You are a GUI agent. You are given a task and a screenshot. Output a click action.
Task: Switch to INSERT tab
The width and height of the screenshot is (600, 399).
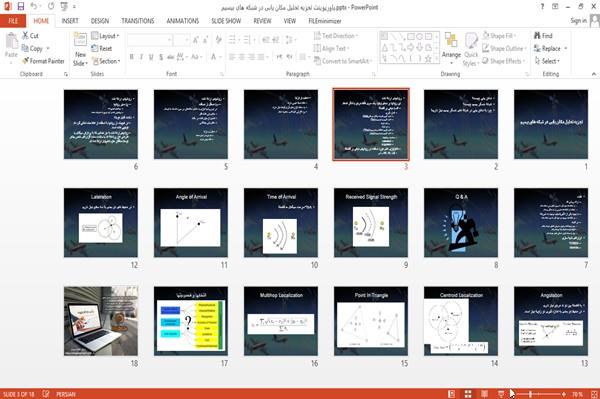pos(70,21)
